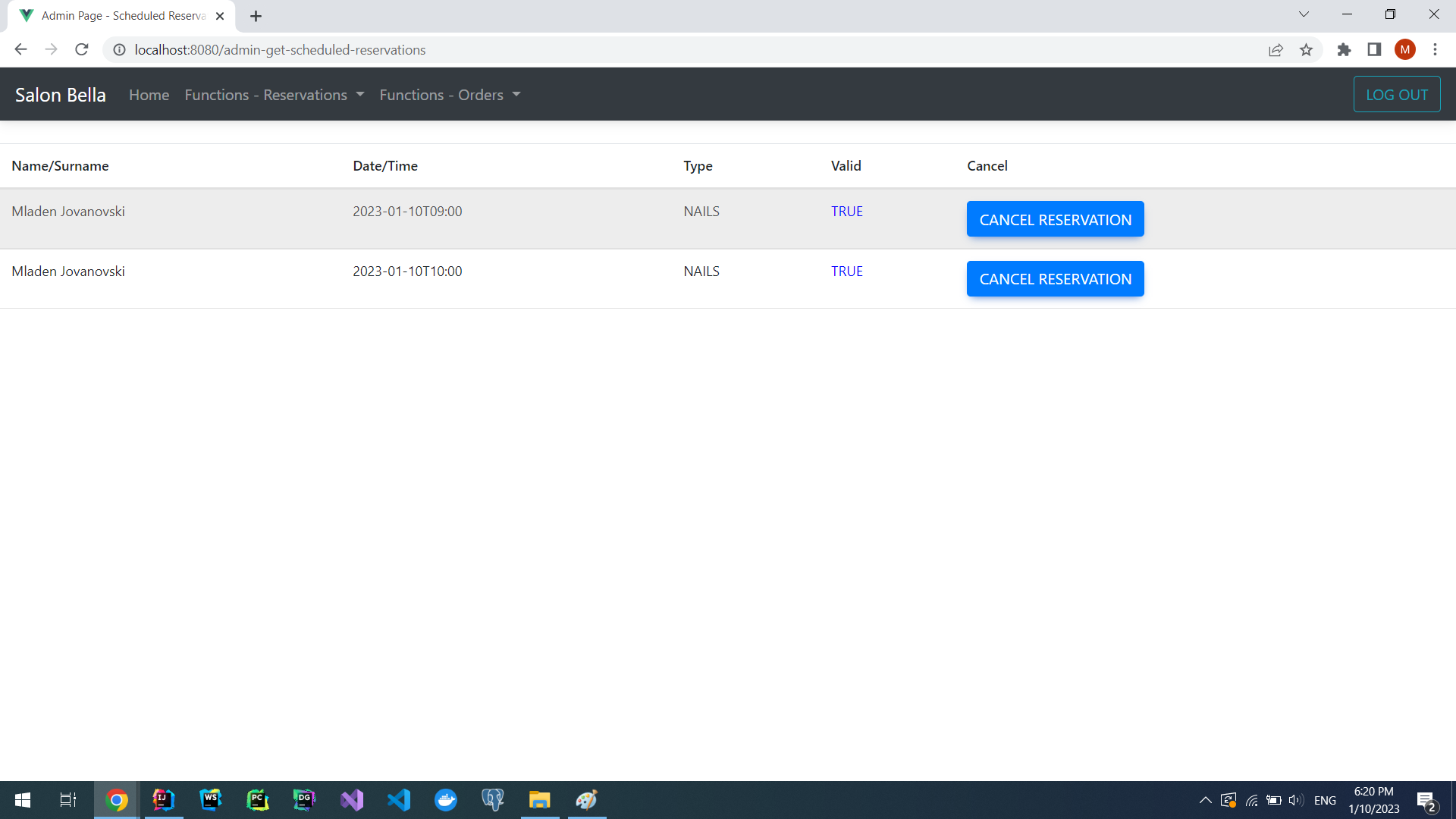Bookmark this page with the star icon

pyautogui.click(x=1306, y=50)
